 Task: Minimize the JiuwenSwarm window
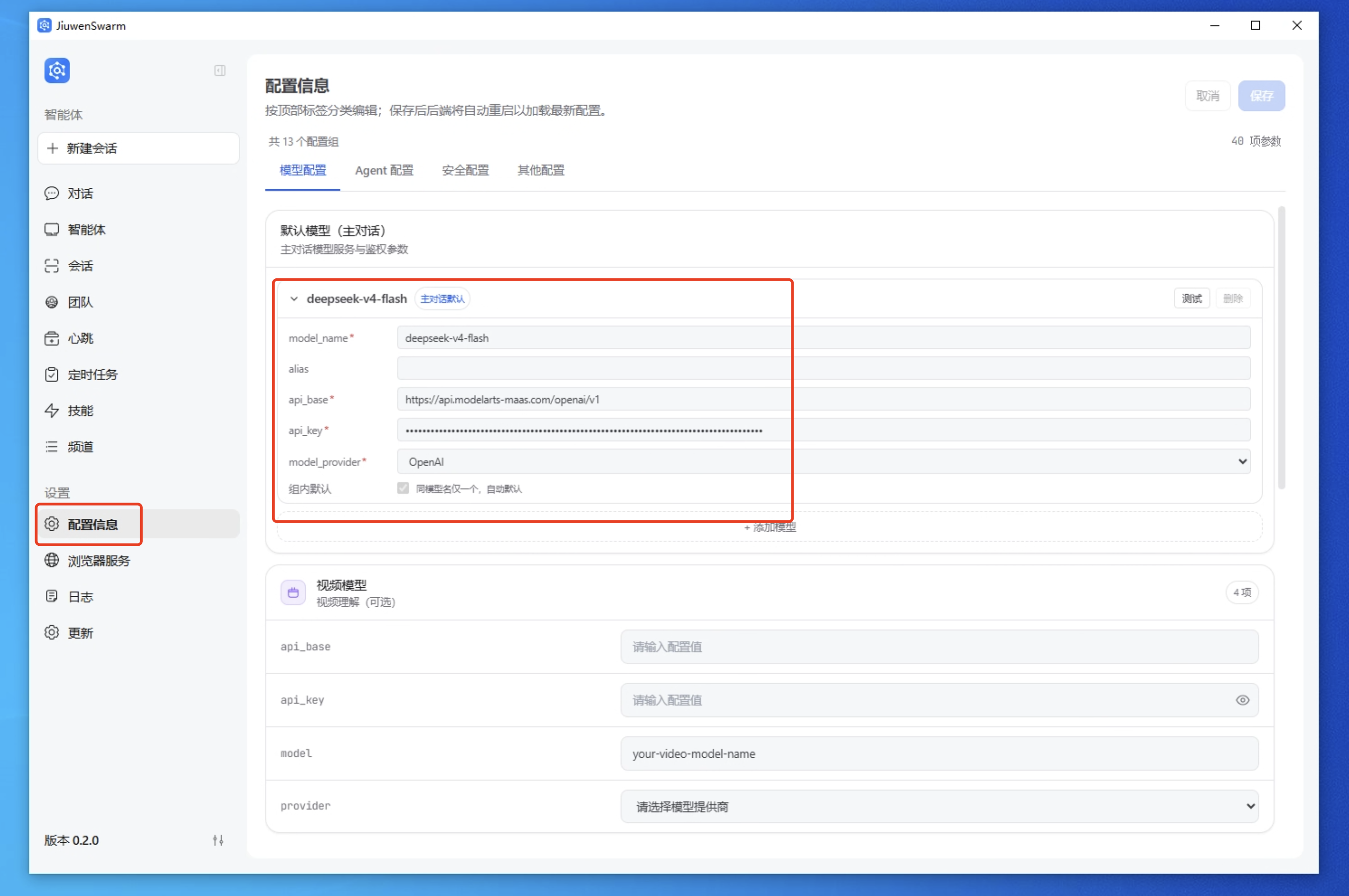tap(1215, 26)
